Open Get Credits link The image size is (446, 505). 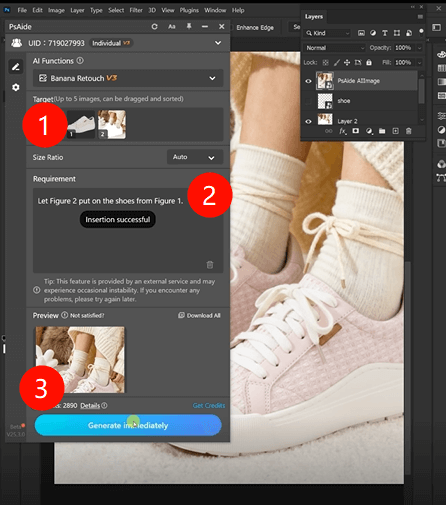[209, 405]
